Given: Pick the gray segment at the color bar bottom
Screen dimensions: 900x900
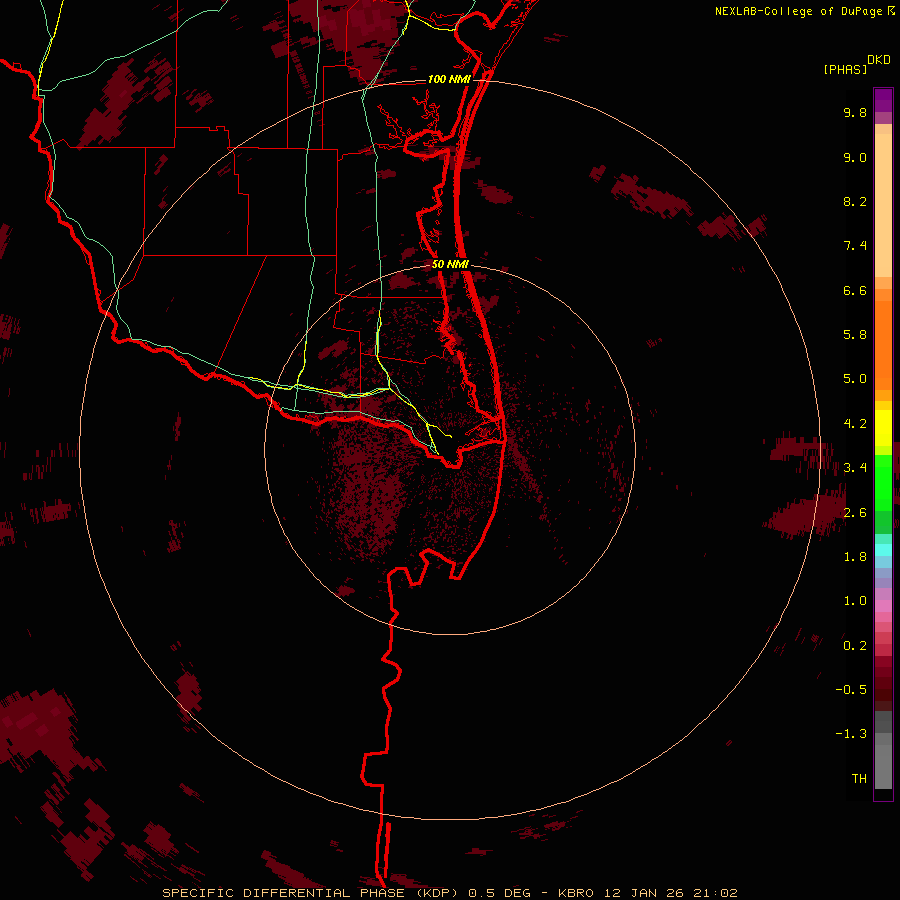Looking at the screenshot, I should click(x=883, y=767).
